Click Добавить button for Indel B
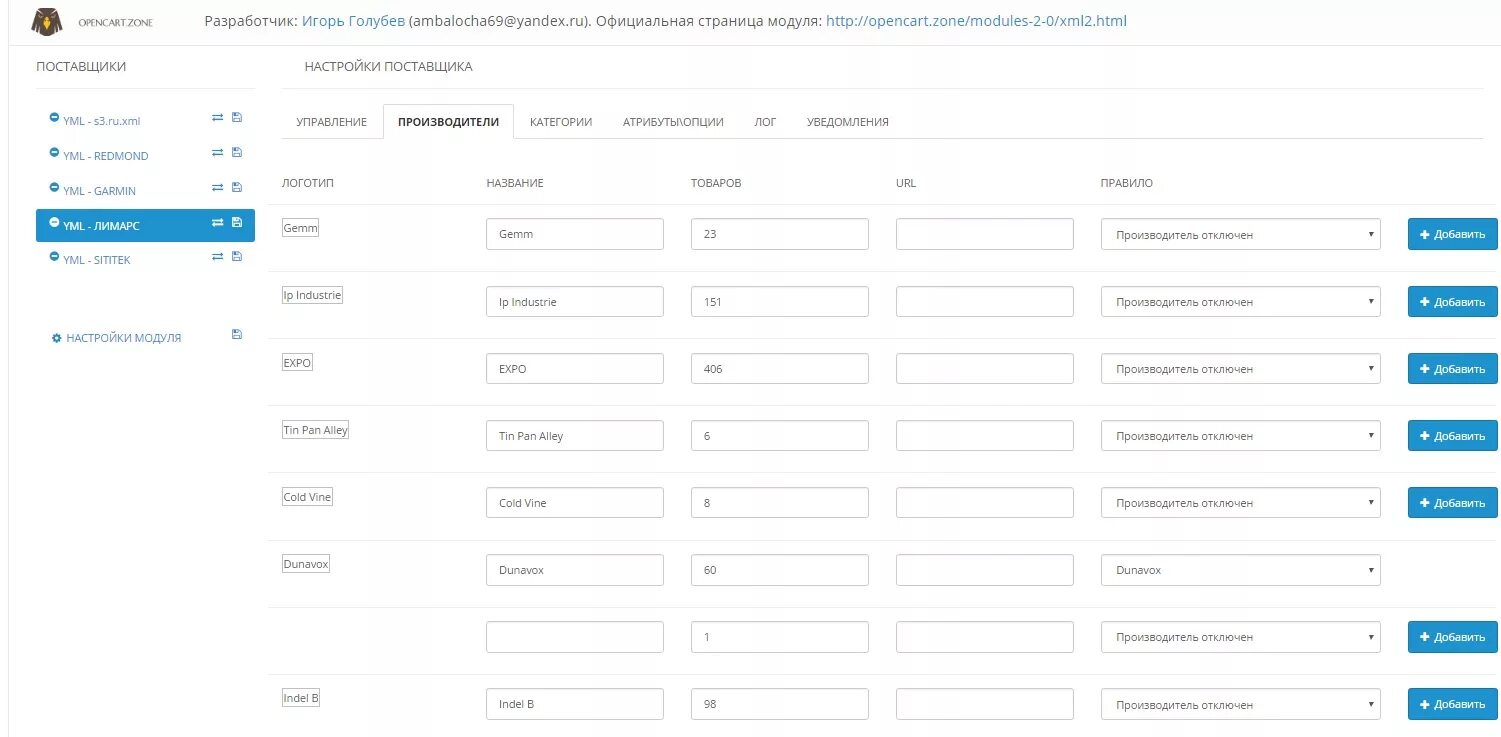This screenshot has width=1501, height=737. point(1452,703)
